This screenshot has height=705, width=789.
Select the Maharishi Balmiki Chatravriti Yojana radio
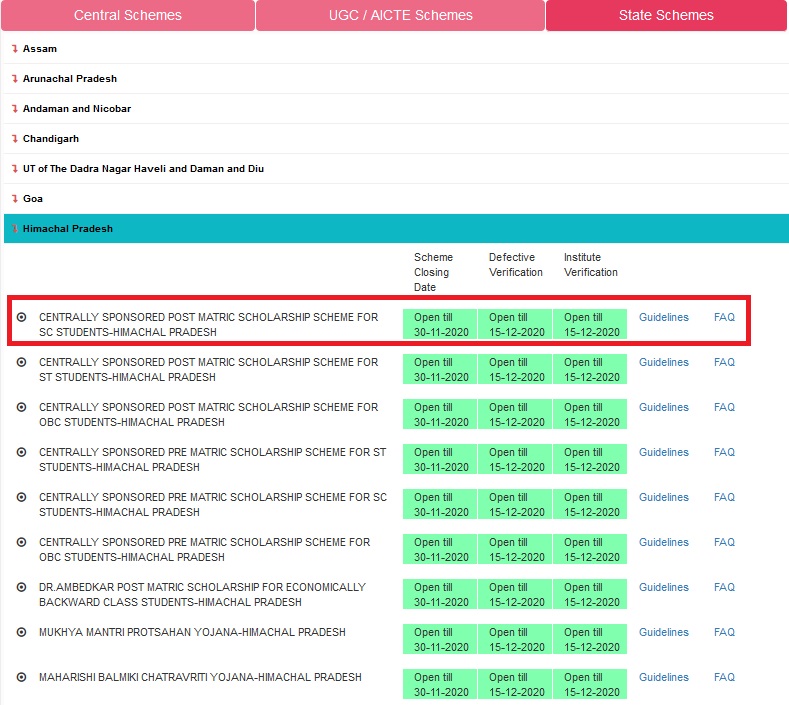(21, 677)
